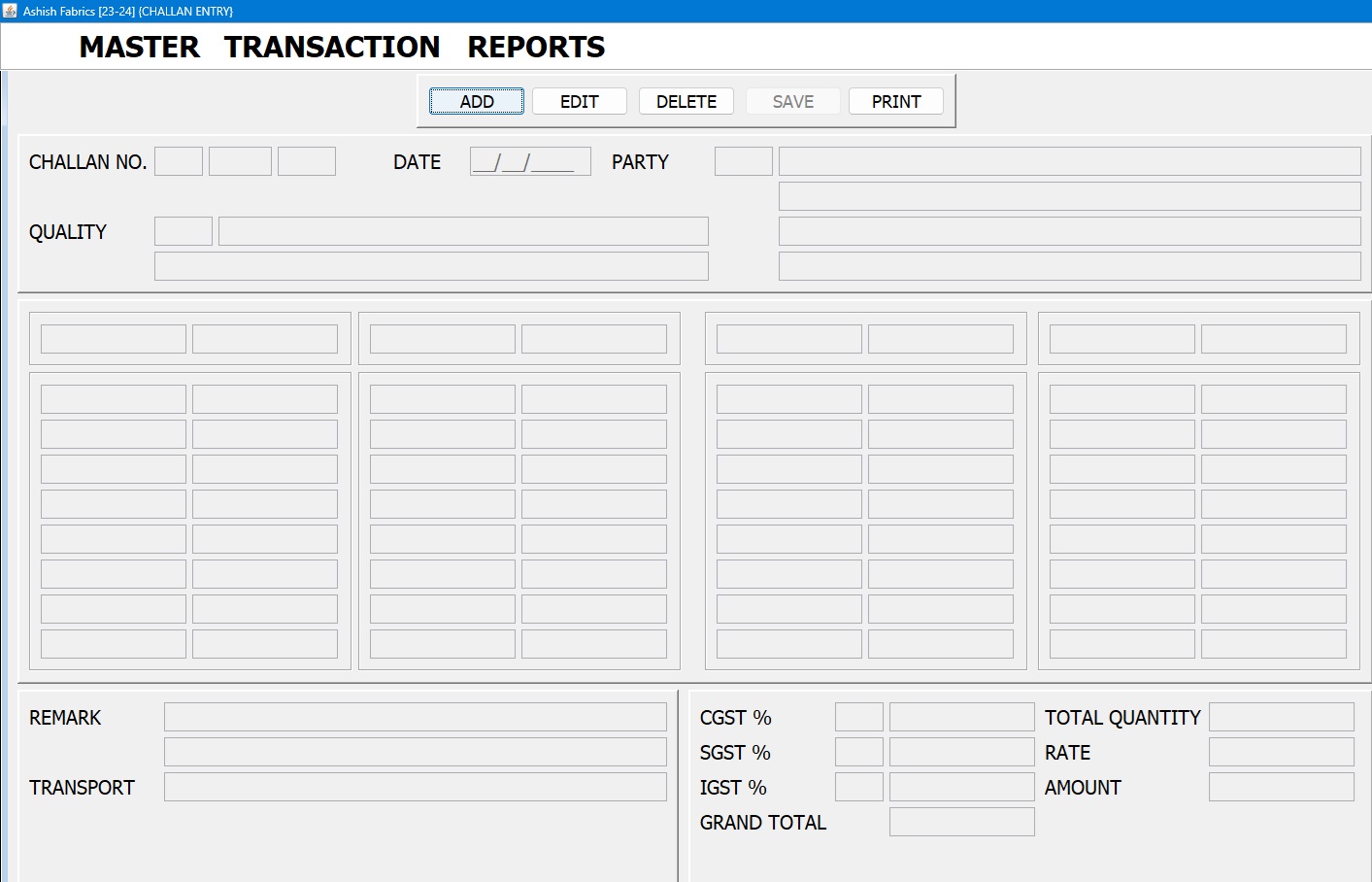This screenshot has height=882, width=1372.
Task: Open the REPORTS menu
Action: click(x=536, y=47)
